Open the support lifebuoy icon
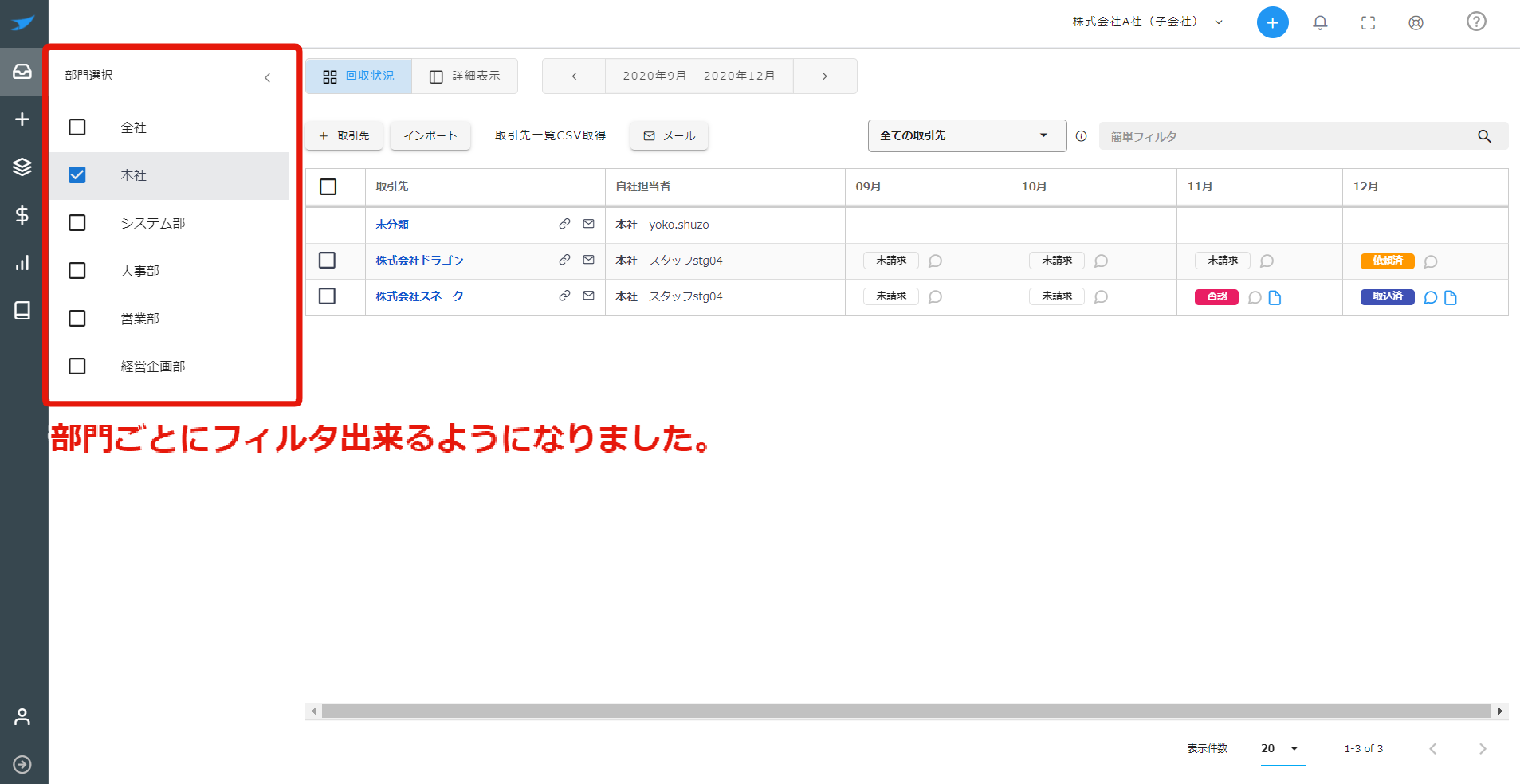1520x784 pixels. (x=1416, y=23)
